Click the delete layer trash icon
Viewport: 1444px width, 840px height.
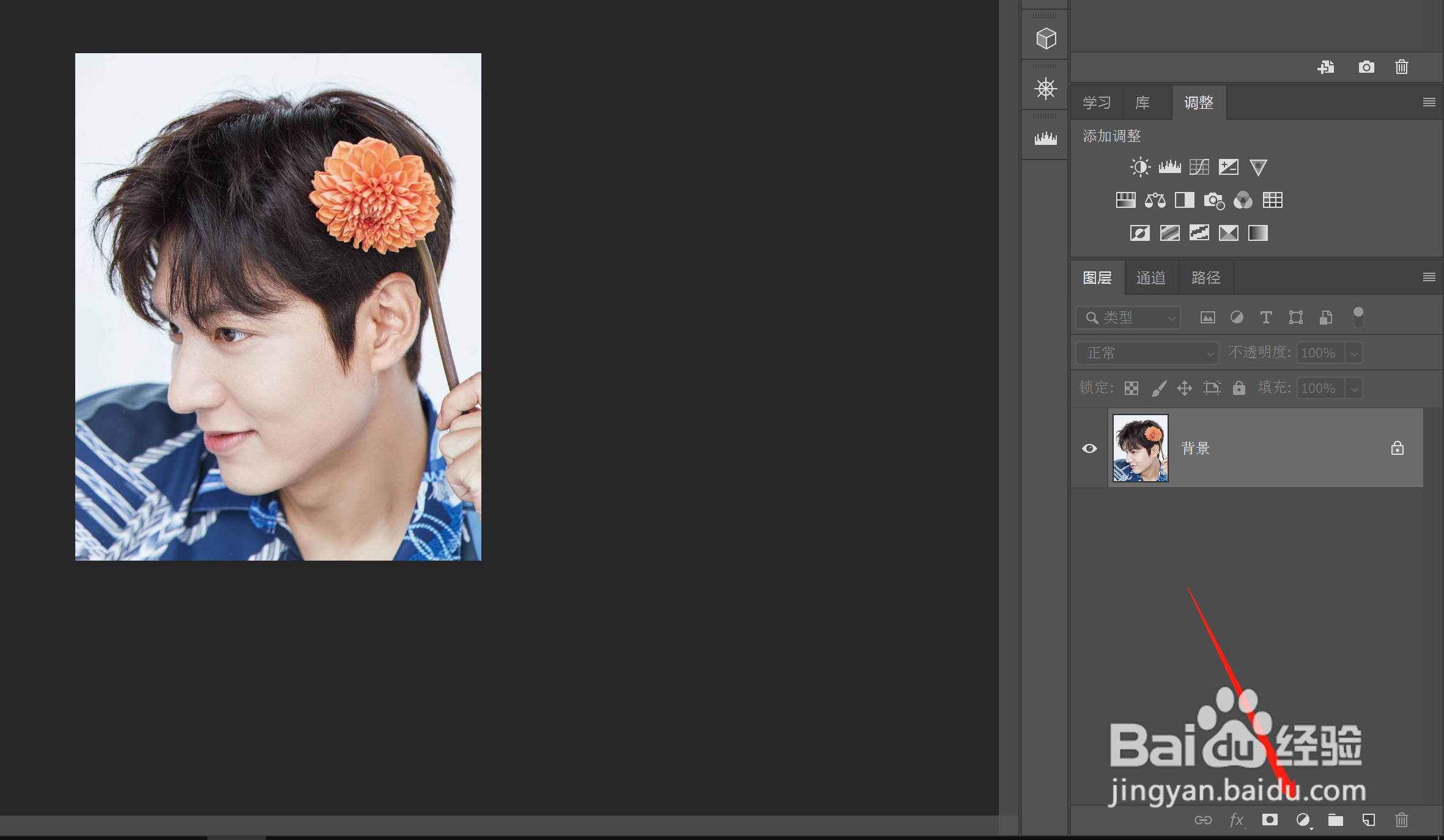[x=1402, y=820]
